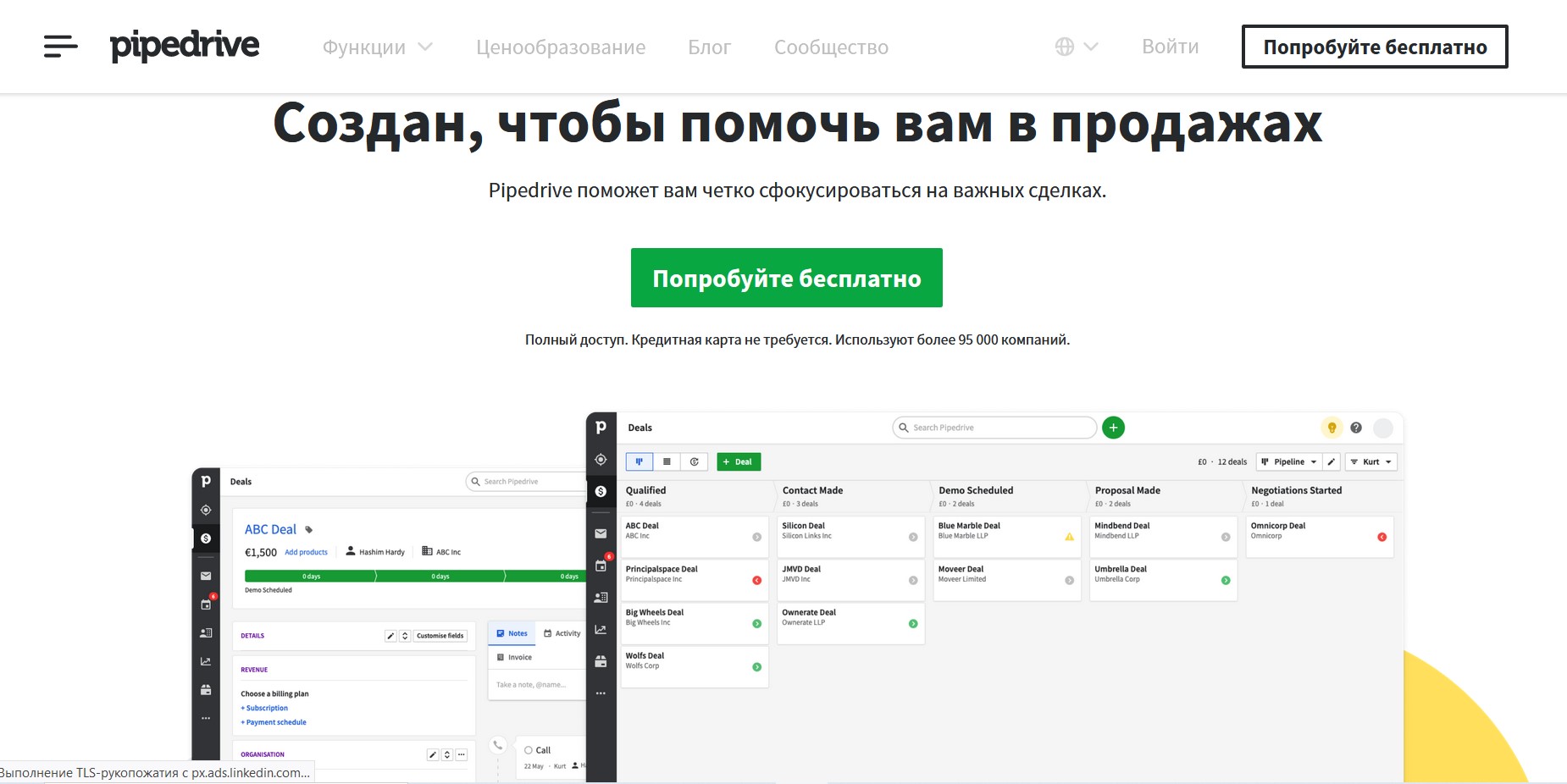Viewport: 1567px width, 784px height.
Task: Click the forecast view icon beside green Deal button
Action: tap(694, 461)
